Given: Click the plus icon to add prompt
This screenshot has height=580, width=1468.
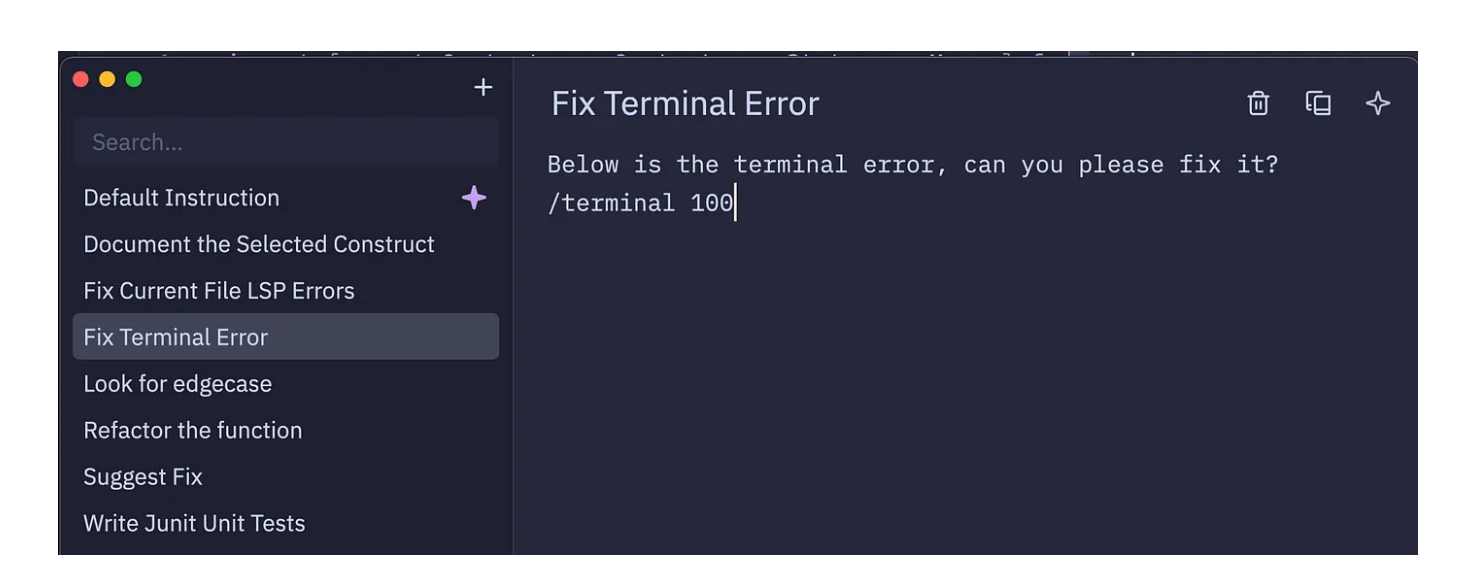Looking at the screenshot, I should (x=483, y=88).
